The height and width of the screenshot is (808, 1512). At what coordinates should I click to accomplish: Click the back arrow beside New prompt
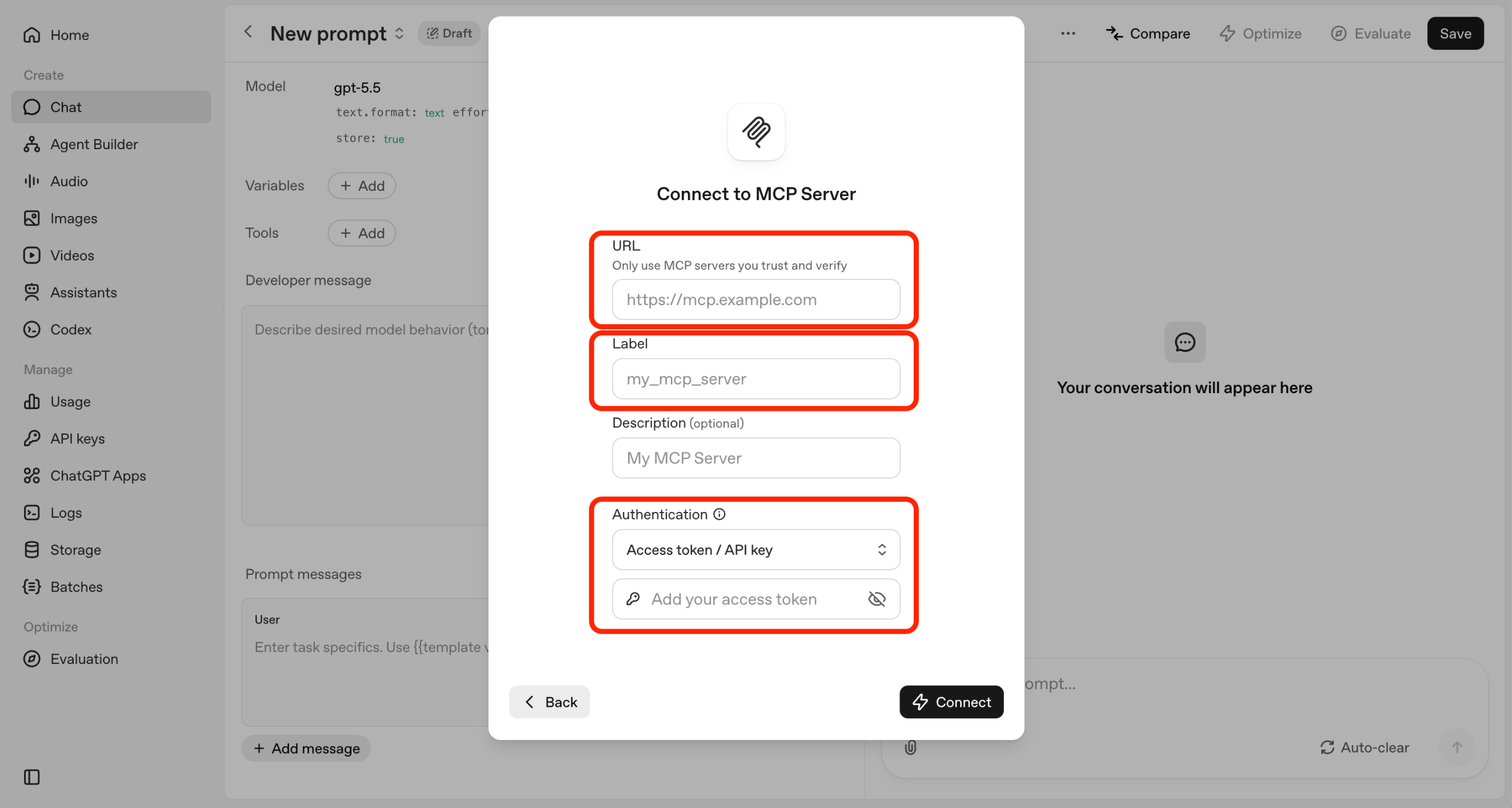(248, 31)
